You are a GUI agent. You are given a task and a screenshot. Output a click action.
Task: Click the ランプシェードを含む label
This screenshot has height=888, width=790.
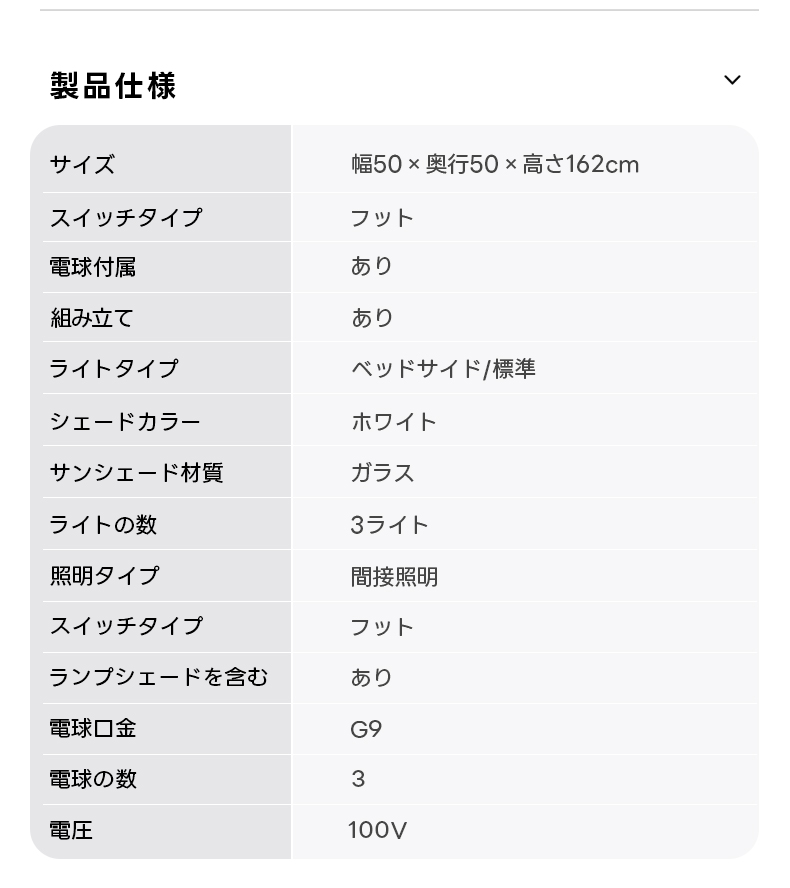click(x=159, y=677)
